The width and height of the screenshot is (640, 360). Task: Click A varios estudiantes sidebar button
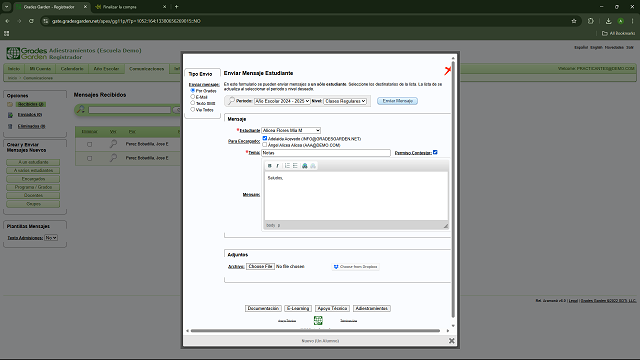click(33, 171)
